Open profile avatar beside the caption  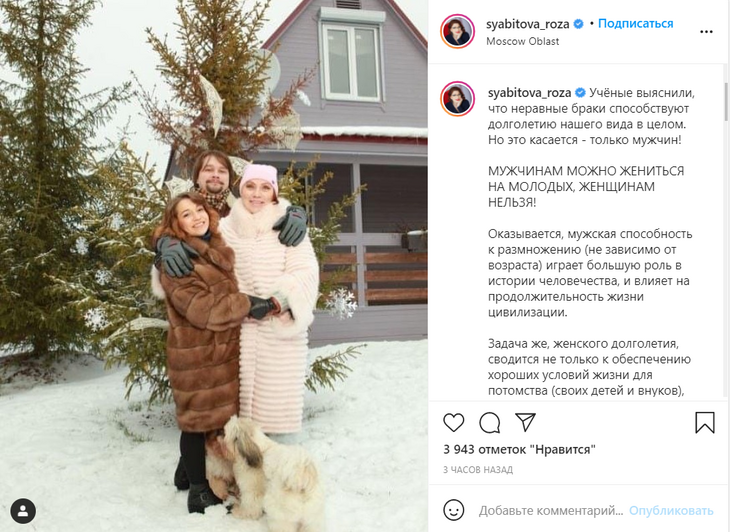click(x=458, y=99)
